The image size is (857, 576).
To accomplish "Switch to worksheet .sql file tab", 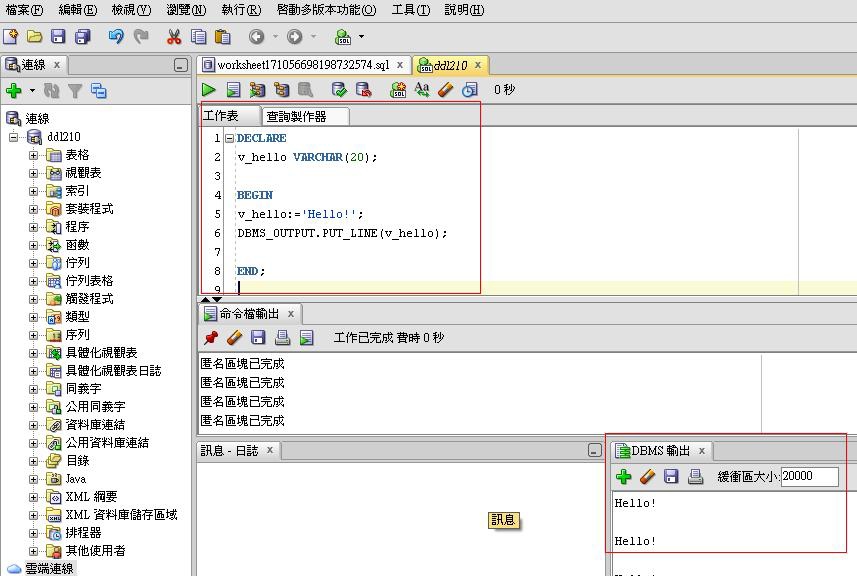I will (302, 65).
